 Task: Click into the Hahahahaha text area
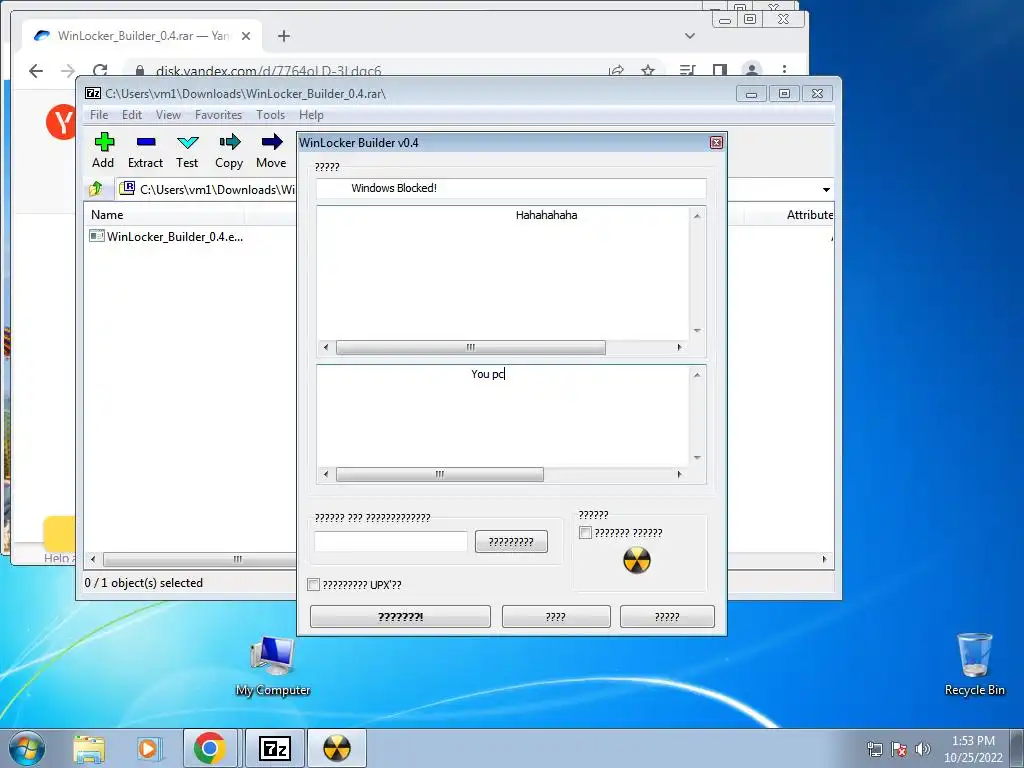point(503,274)
